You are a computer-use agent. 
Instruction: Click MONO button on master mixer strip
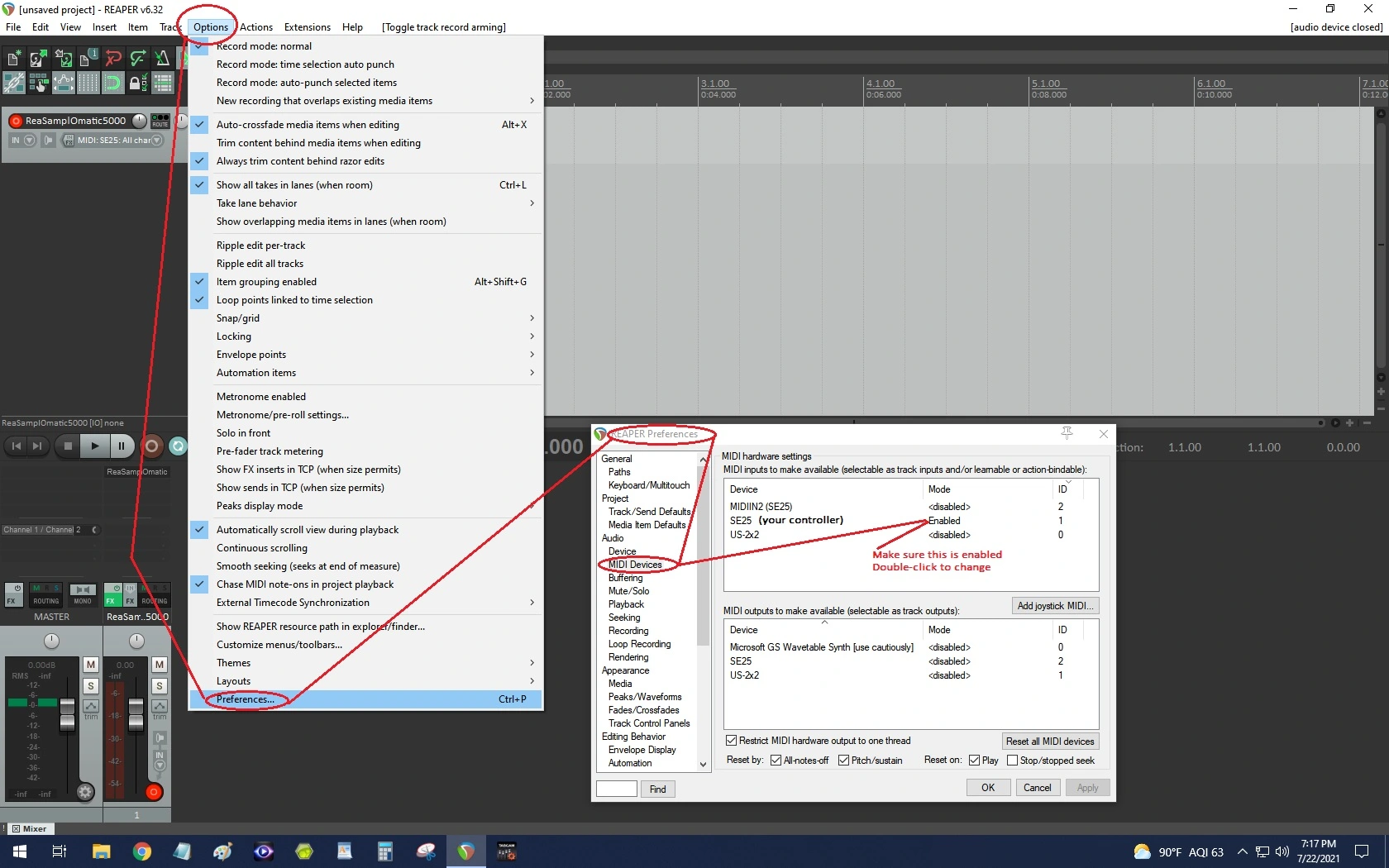pyautogui.click(x=83, y=594)
